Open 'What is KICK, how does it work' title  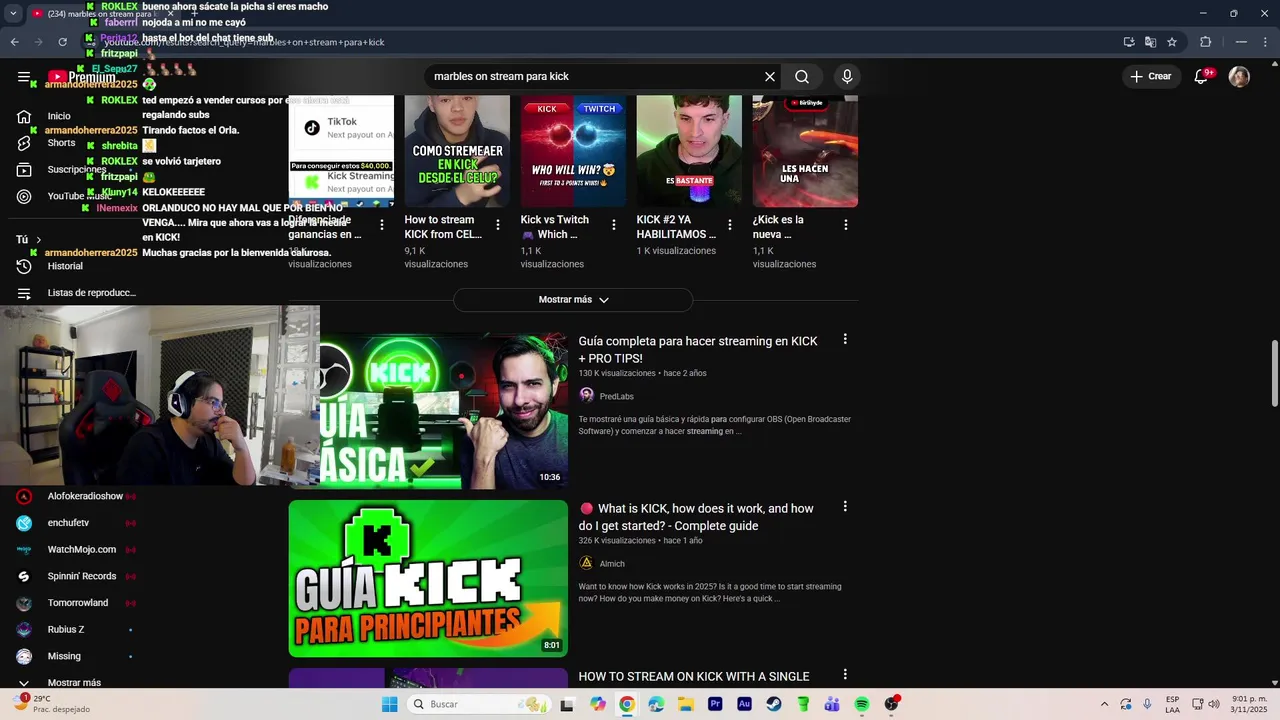[x=696, y=517]
